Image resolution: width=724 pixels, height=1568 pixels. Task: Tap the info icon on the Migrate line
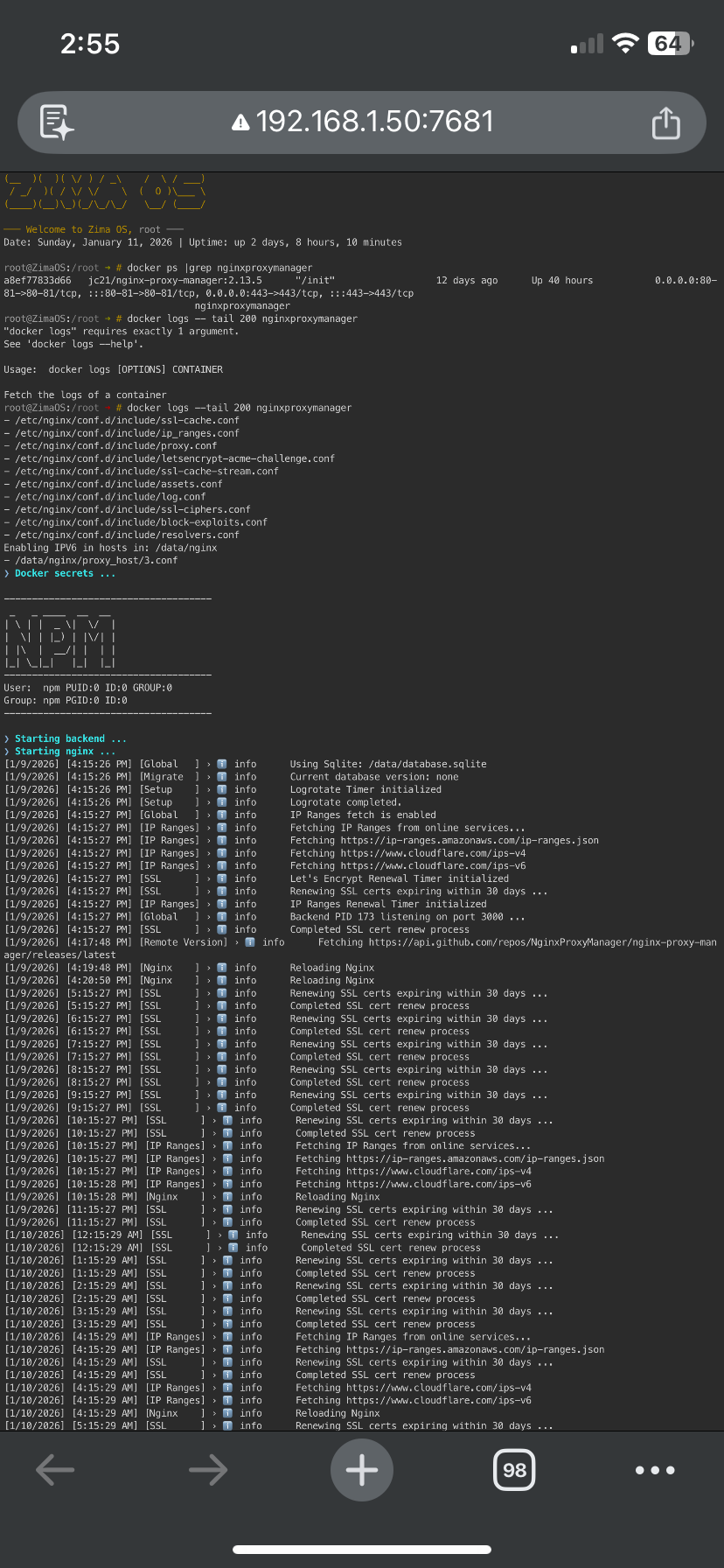(222, 777)
